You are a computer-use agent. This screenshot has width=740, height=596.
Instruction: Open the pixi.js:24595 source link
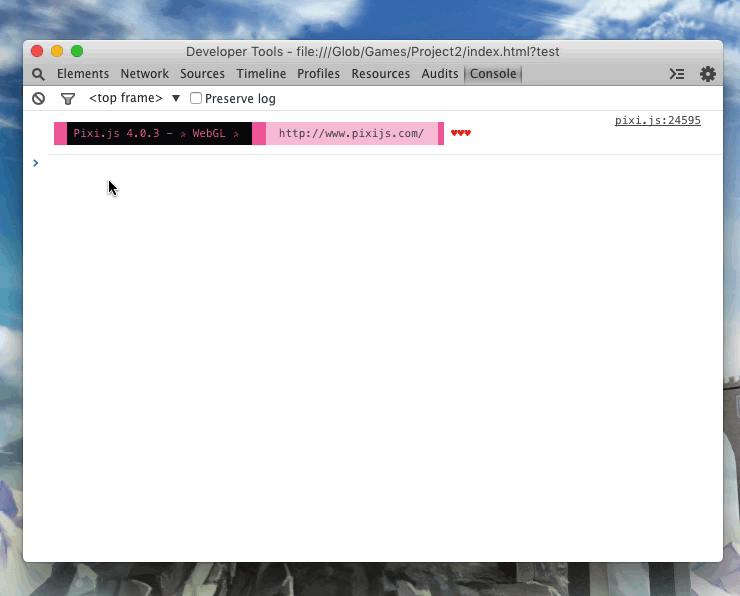(657, 120)
